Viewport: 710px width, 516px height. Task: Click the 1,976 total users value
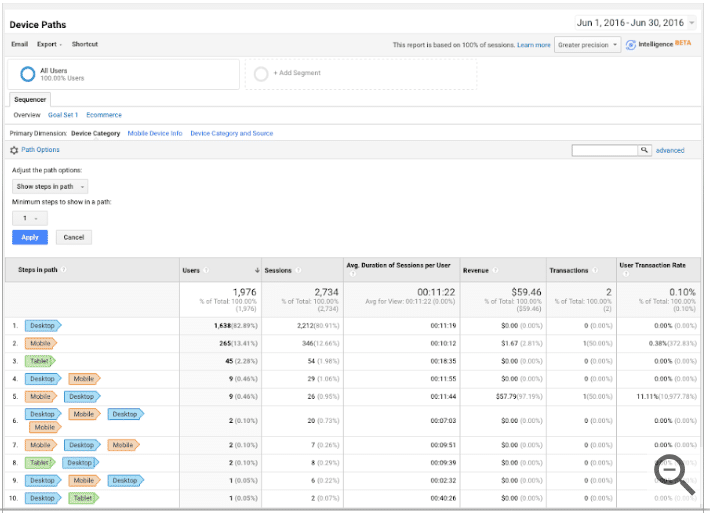coord(245,292)
